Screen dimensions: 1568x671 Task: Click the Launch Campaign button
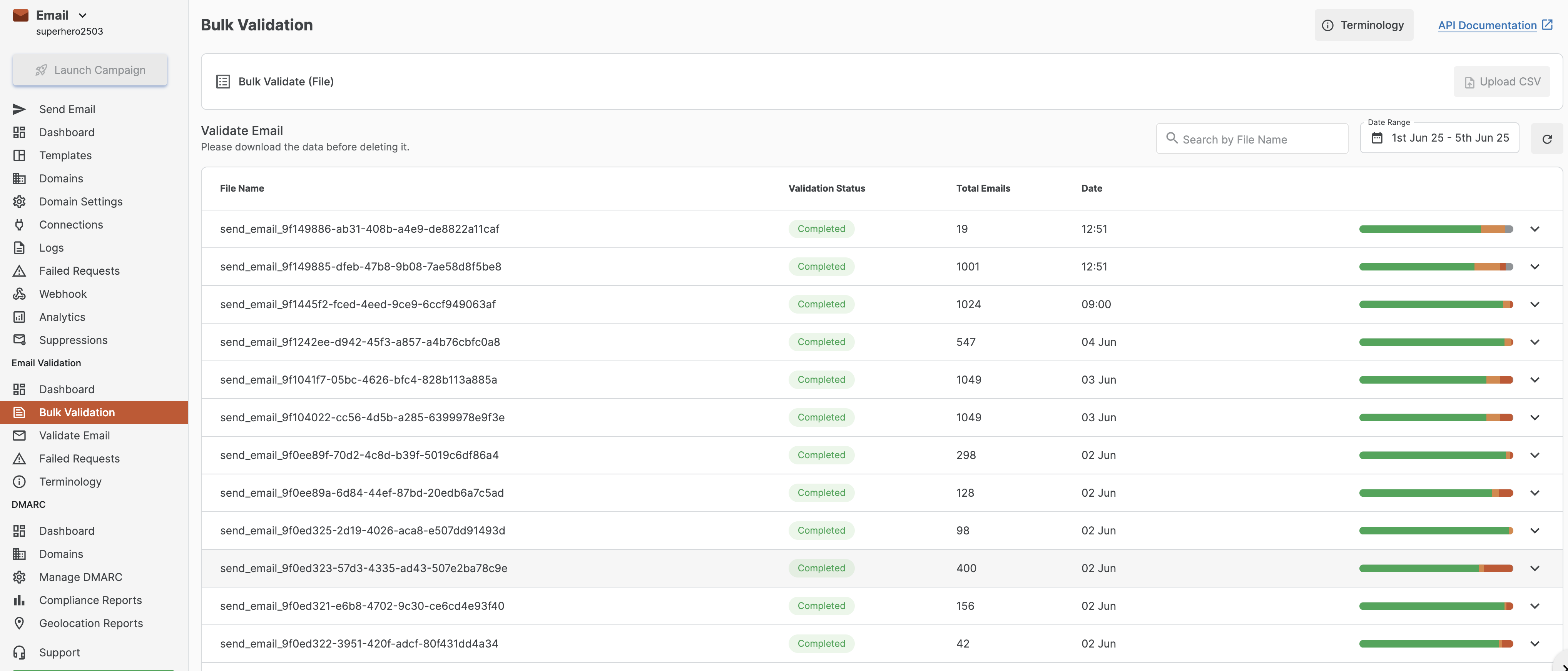pos(90,70)
